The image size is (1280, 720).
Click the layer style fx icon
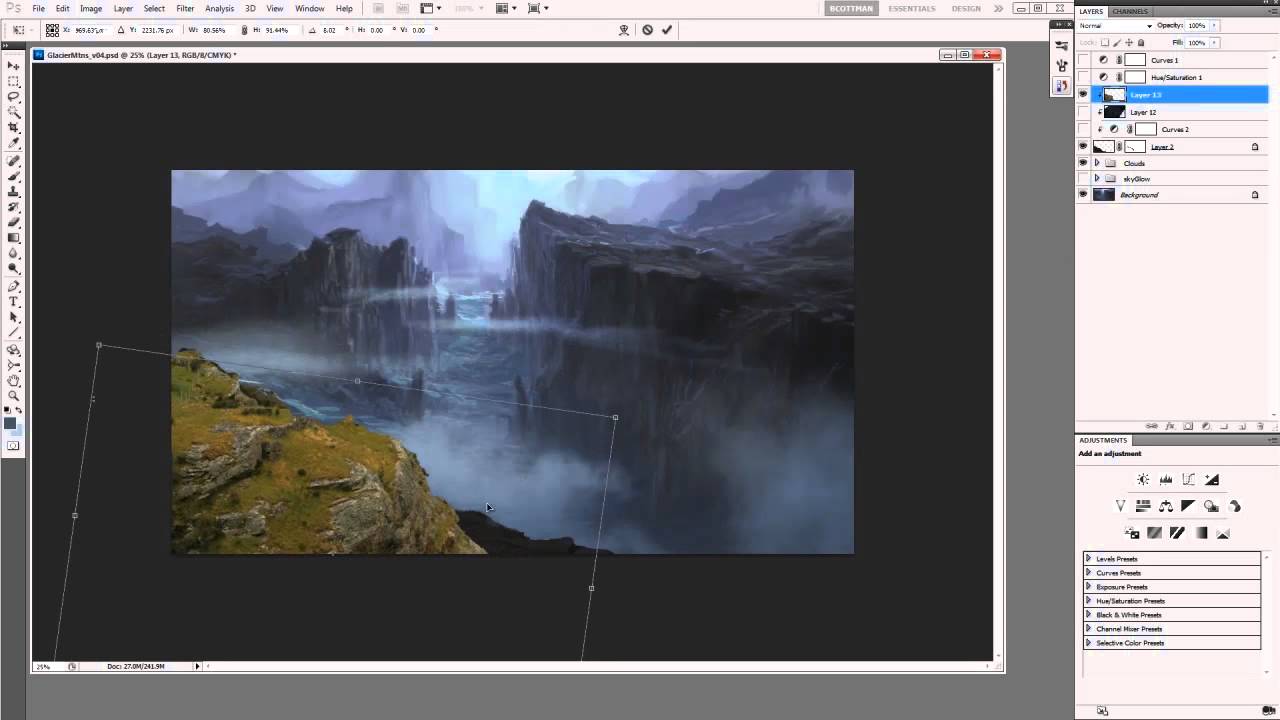pyautogui.click(x=1169, y=426)
